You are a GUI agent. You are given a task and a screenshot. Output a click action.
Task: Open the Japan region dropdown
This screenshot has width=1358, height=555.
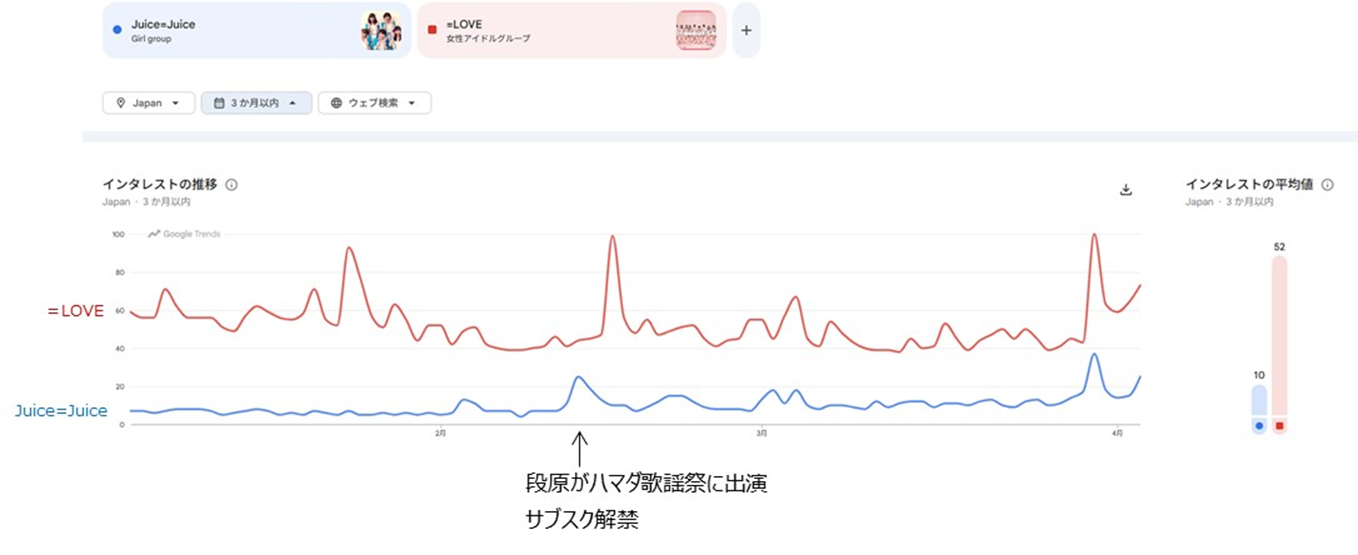pos(148,103)
